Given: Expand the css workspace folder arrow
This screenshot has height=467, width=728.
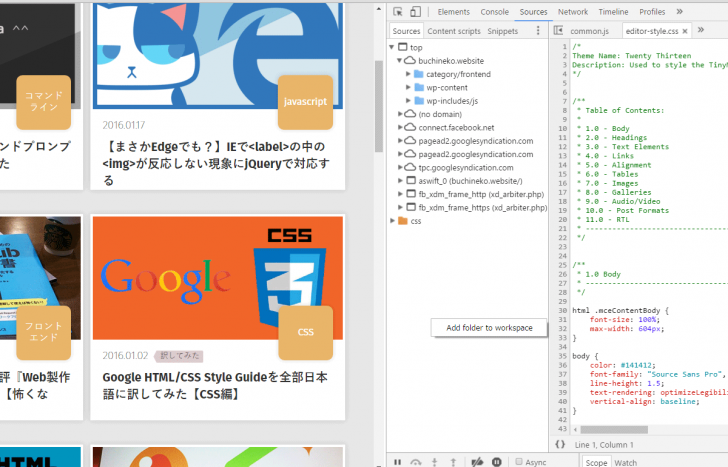Looking at the screenshot, I should pos(392,221).
